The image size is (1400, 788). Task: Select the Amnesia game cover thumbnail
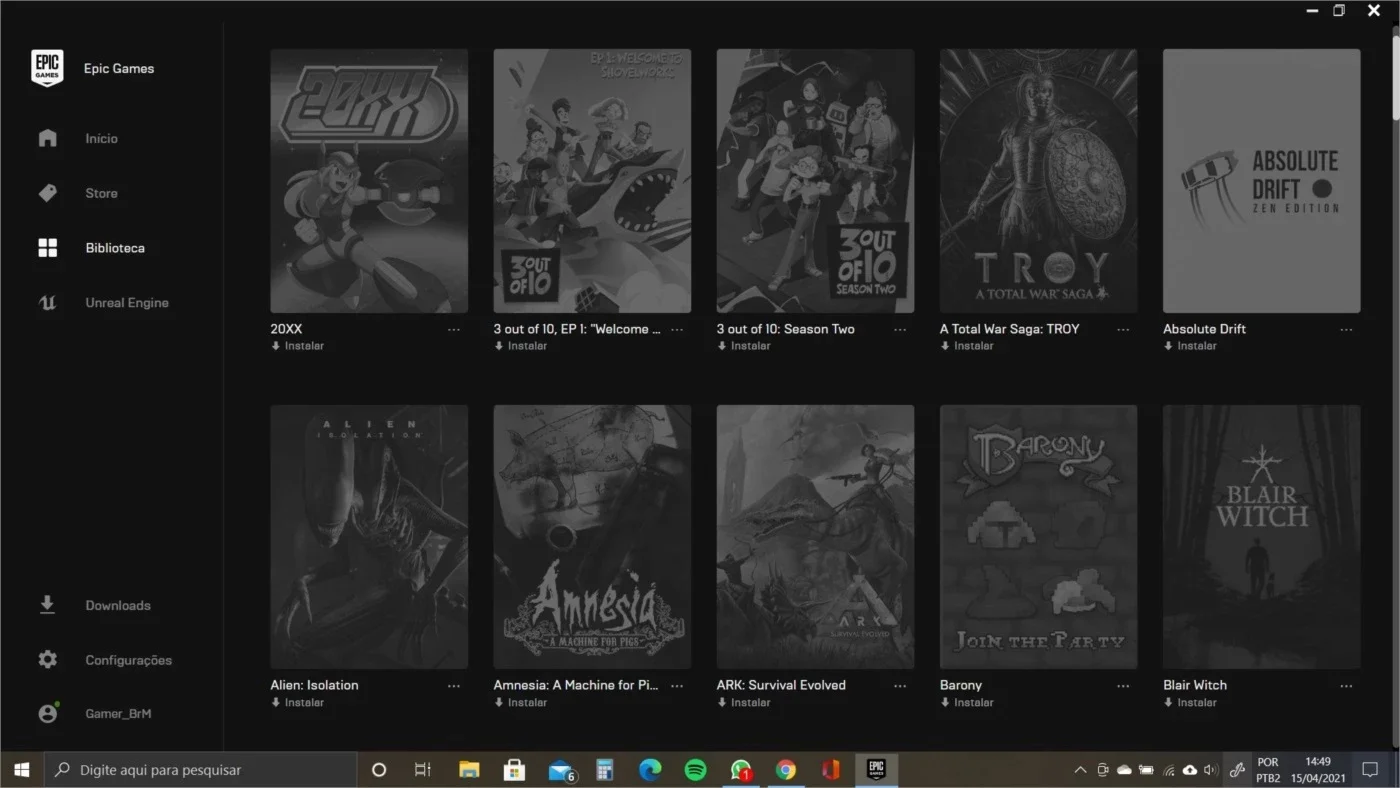pos(592,537)
